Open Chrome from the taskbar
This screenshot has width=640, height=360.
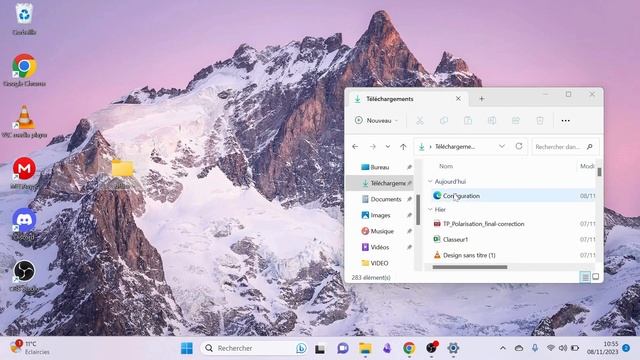(409, 348)
